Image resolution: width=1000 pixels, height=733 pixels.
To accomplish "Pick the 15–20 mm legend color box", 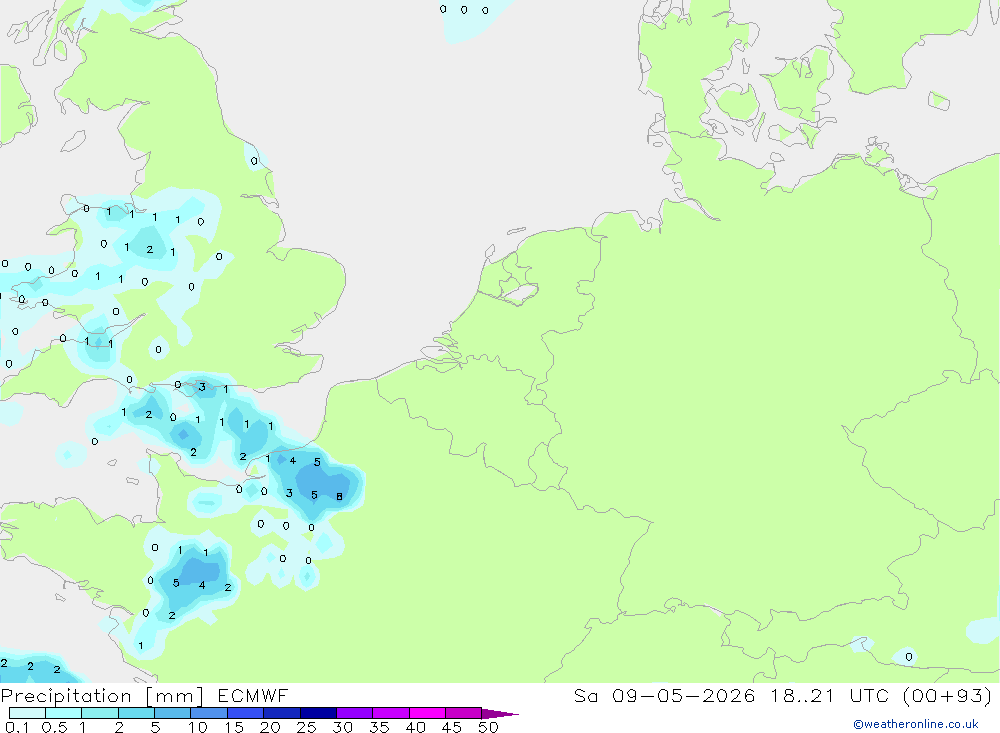I will point(246,713).
